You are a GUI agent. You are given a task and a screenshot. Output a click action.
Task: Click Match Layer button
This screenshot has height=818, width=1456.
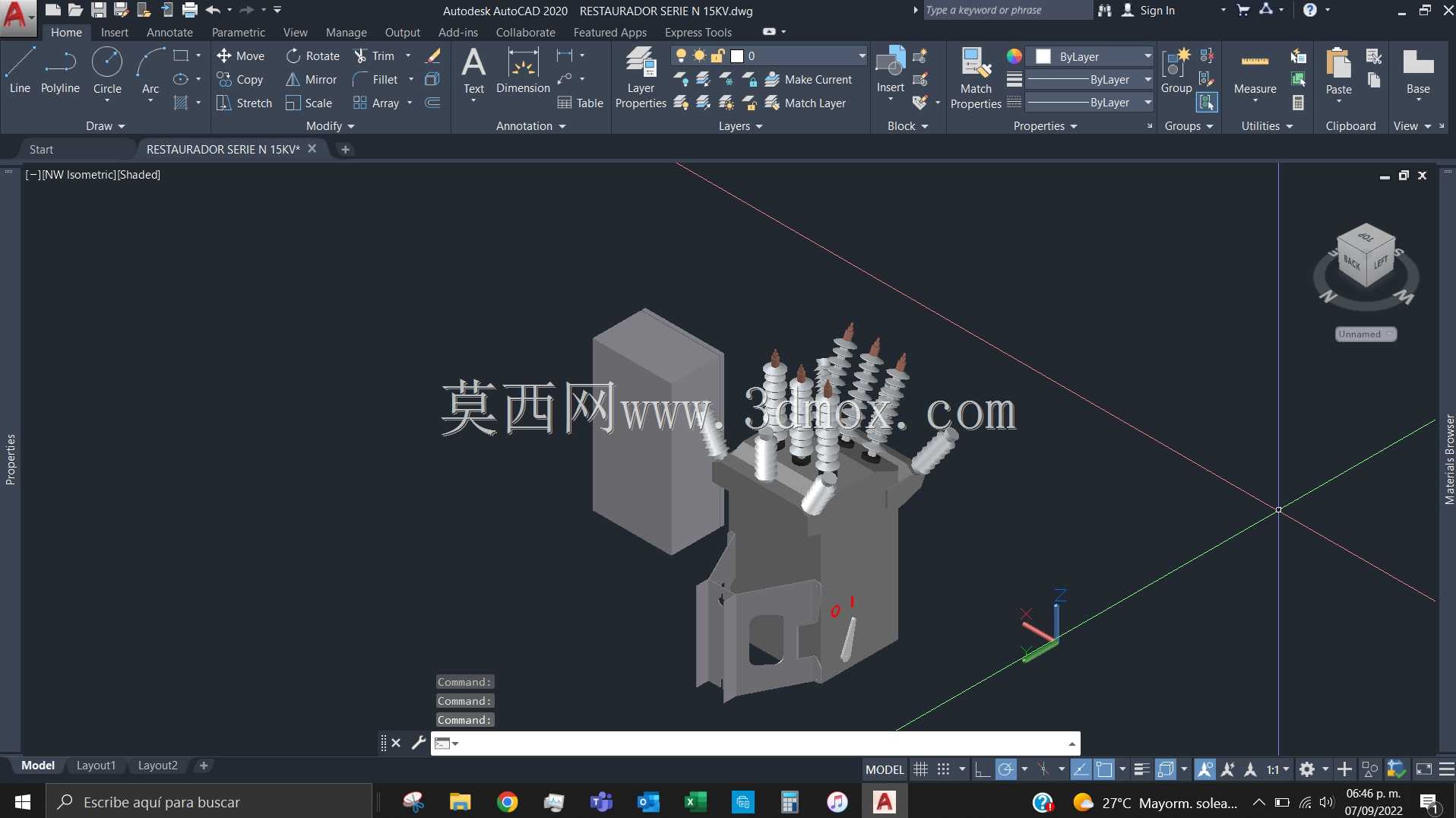806,103
